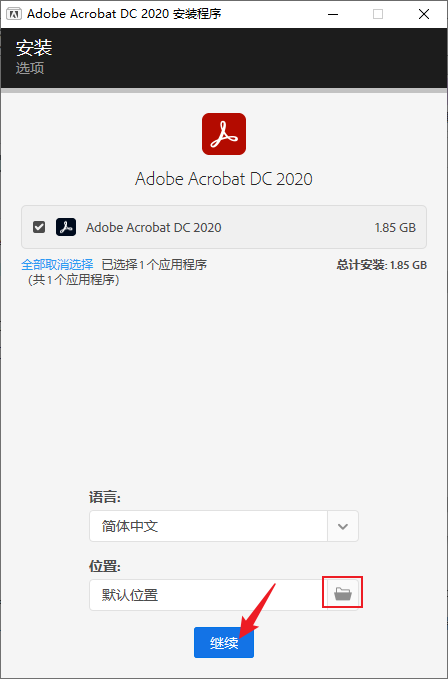This screenshot has height=679, width=448.
Task: Open the 简体中文 language combo box
Action: coord(224,526)
